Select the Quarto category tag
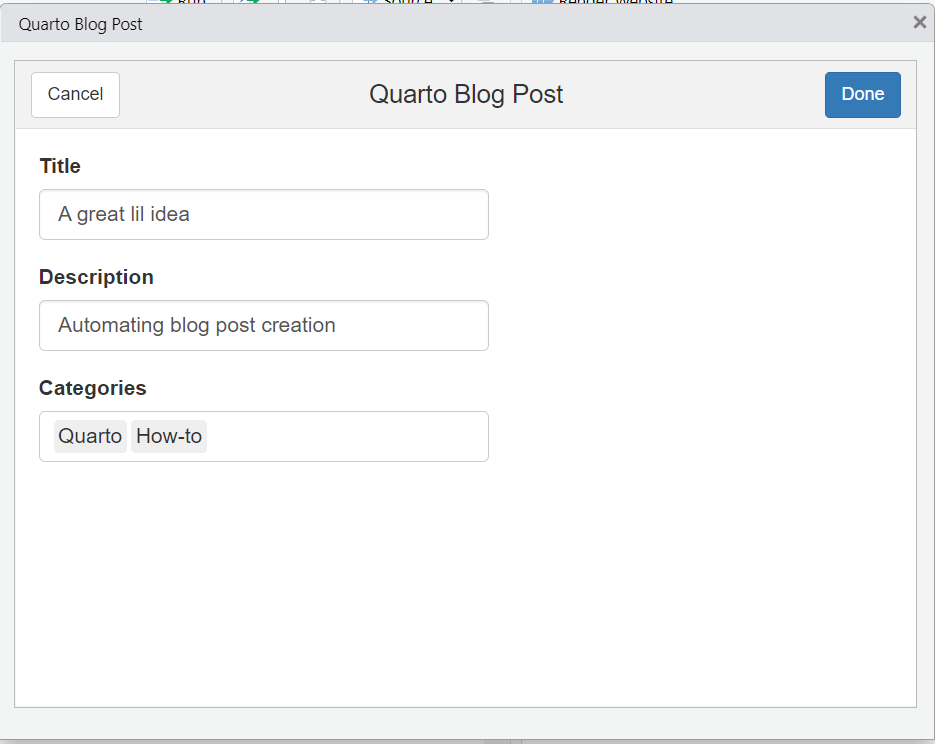Image resolution: width=935 pixels, height=744 pixels. 90,436
